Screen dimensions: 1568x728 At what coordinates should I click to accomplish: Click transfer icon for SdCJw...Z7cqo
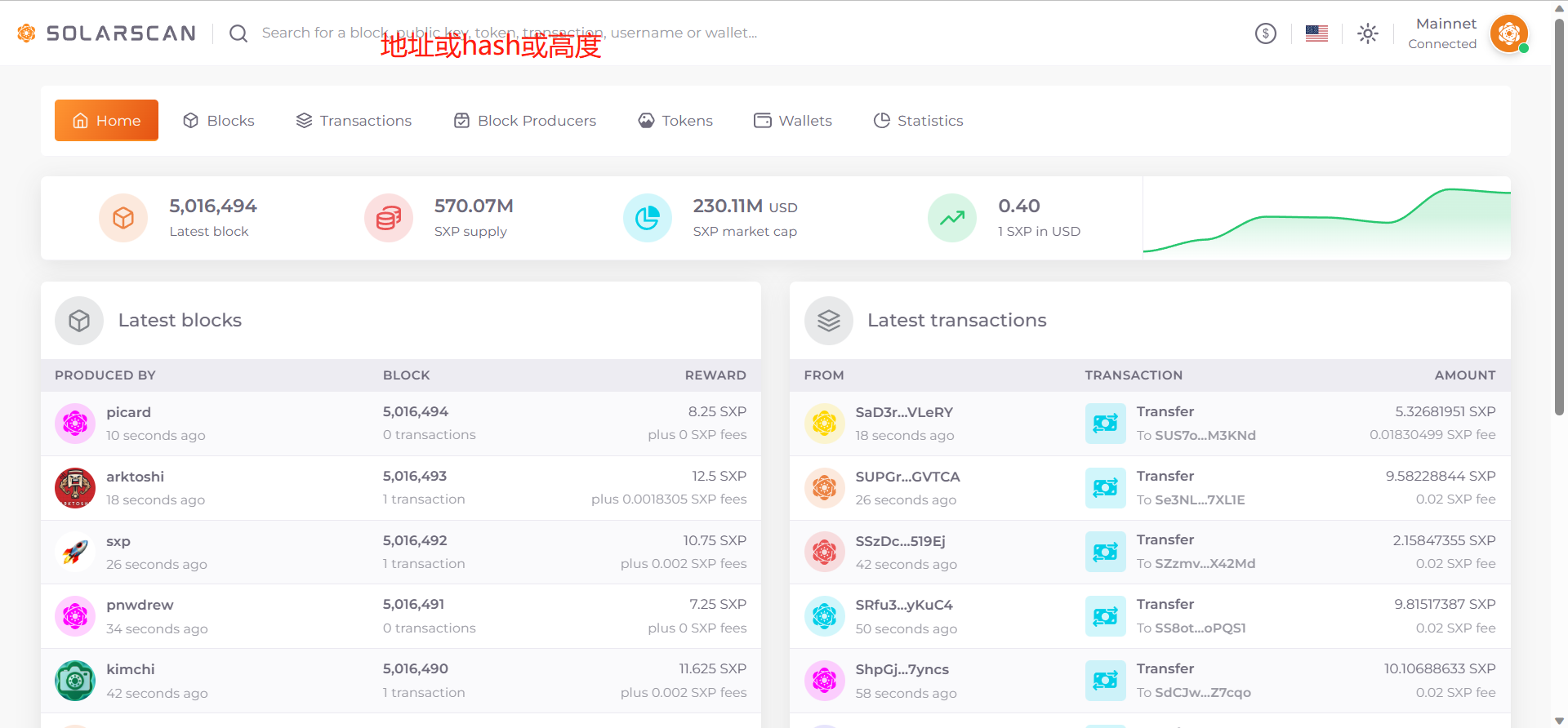pos(1106,681)
